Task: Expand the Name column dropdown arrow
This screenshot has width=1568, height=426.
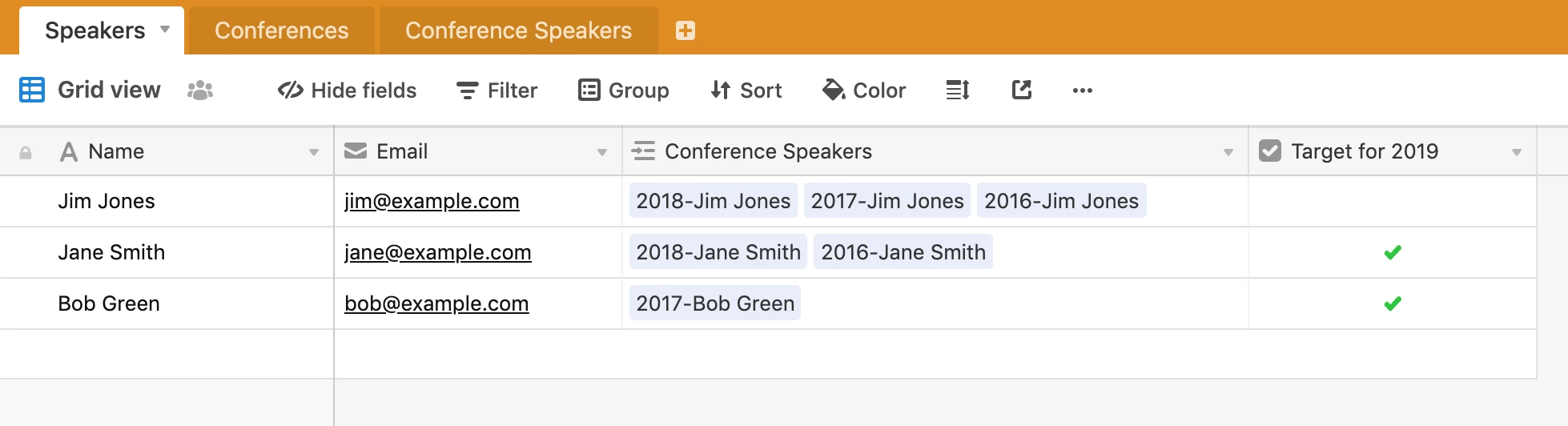Action: click(314, 152)
